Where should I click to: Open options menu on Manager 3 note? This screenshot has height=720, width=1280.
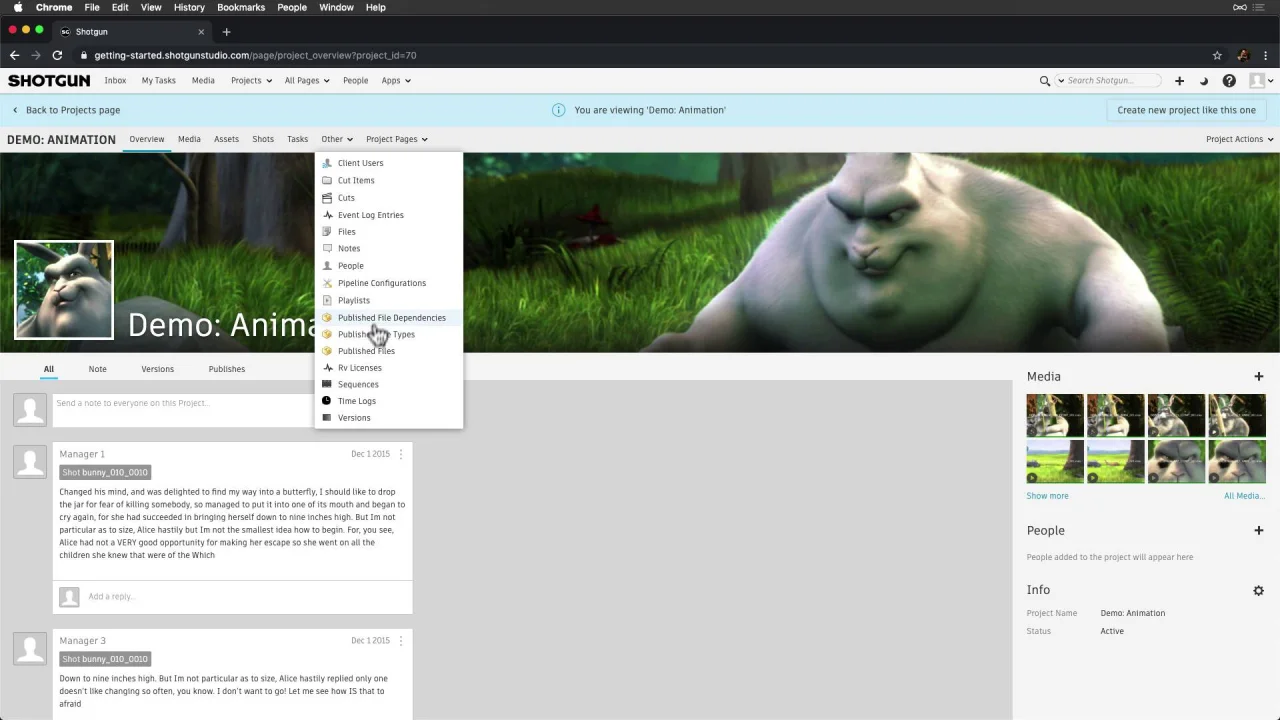pos(401,641)
